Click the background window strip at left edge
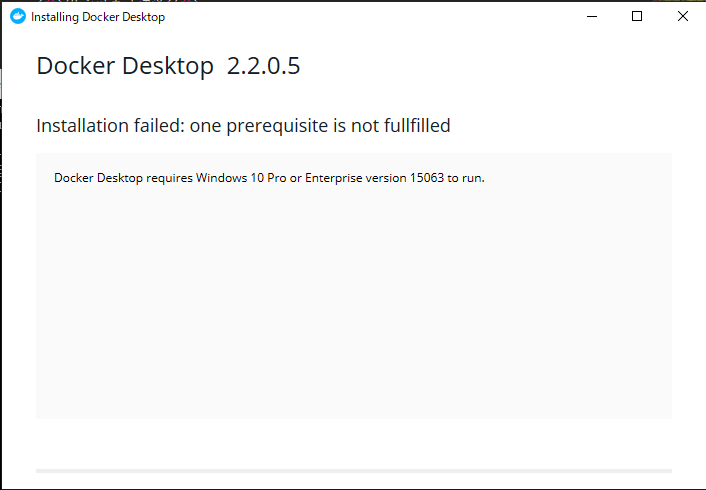 pyautogui.click(x=1, y=135)
